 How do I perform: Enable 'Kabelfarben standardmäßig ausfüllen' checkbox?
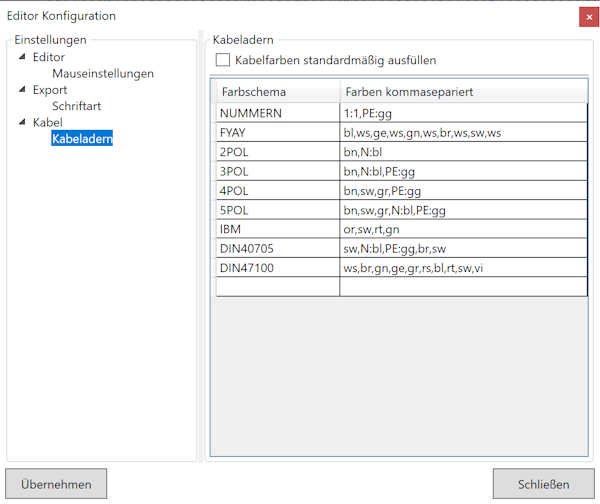pyautogui.click(x=223, y=60)
